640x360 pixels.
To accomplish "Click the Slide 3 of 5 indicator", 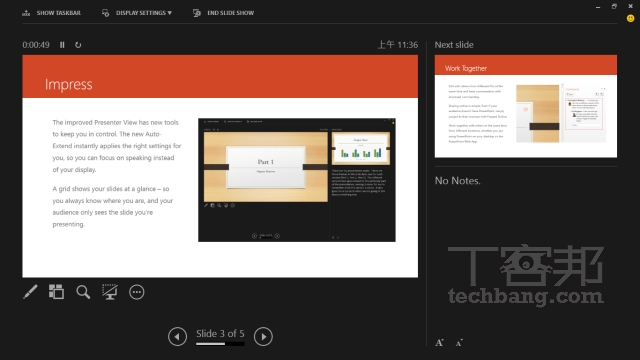I will tap(220, 333).
